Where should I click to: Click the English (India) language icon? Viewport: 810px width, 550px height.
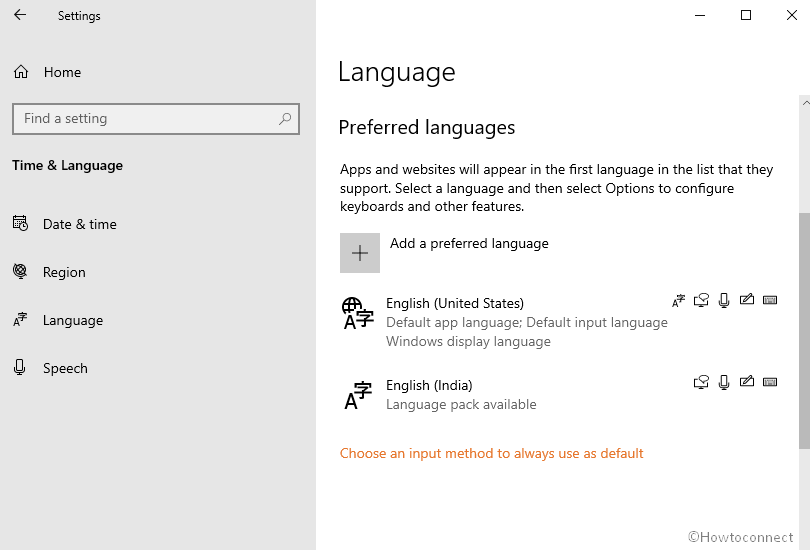[358, 396]
